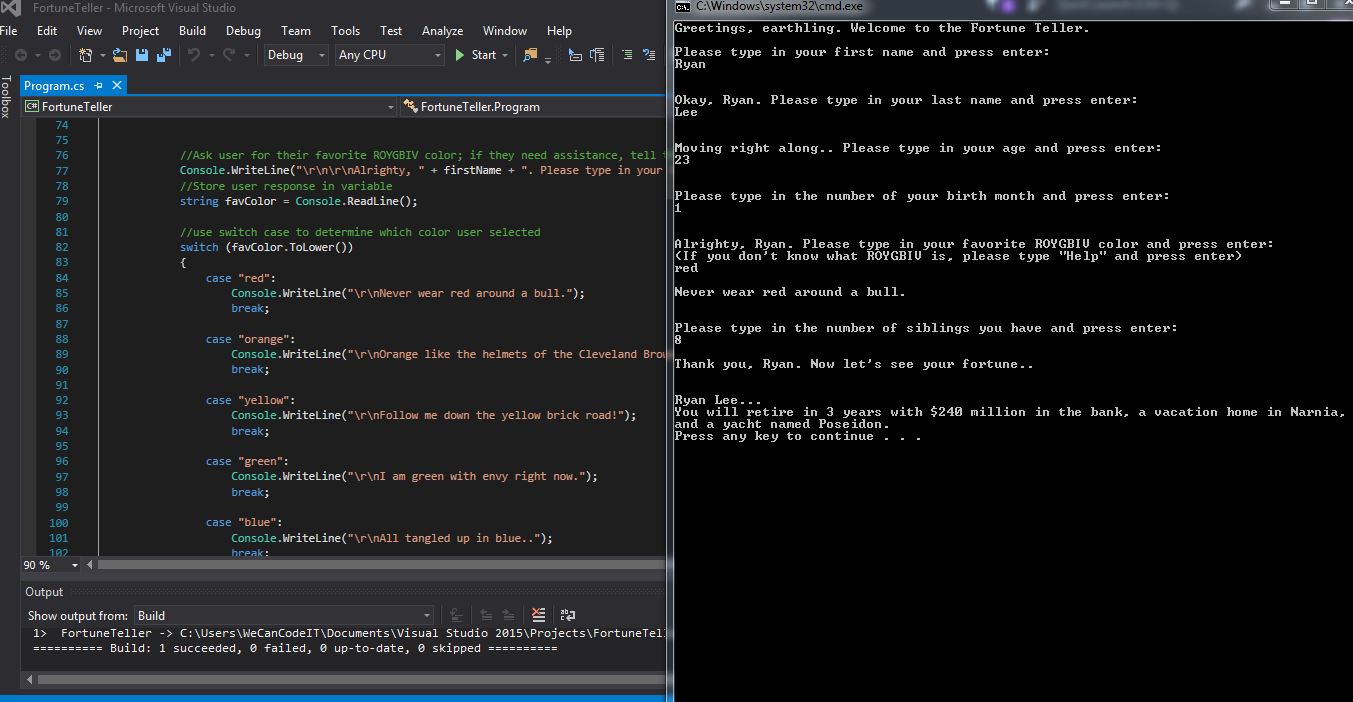Open the Toolbox side panel

pyautogui.click(x=7, y=98)
